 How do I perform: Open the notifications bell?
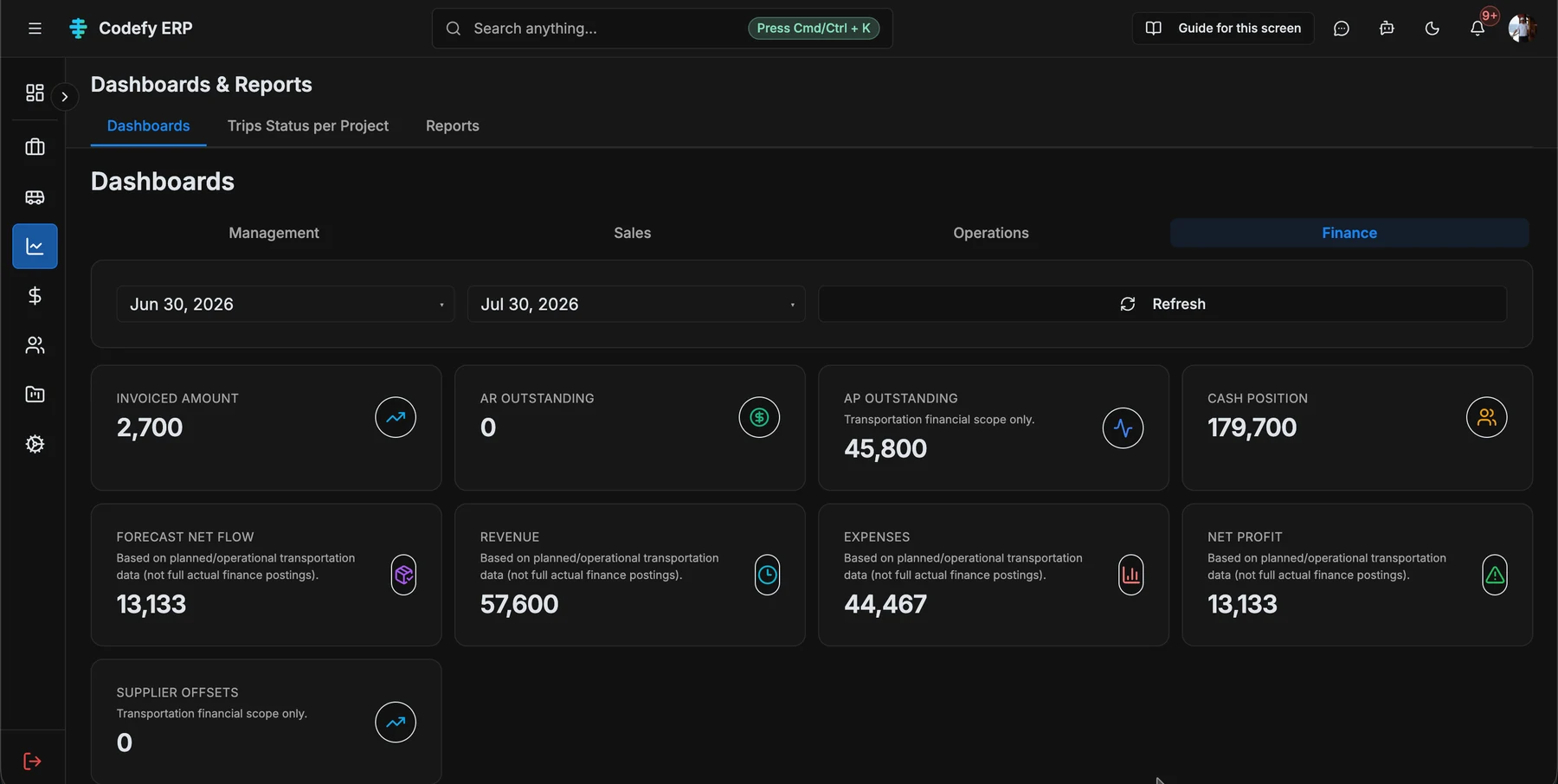[x=1478, y=29]
